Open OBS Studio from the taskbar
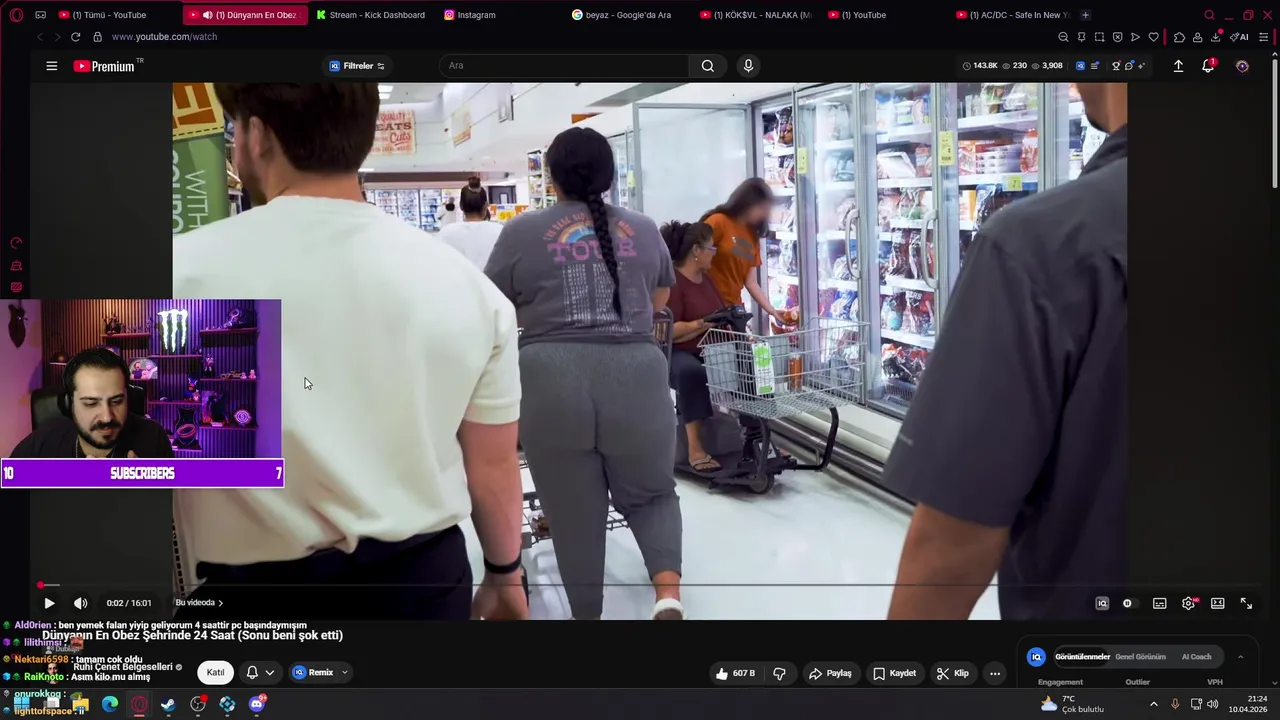The image size is (1280, 720). pos(198,704)
